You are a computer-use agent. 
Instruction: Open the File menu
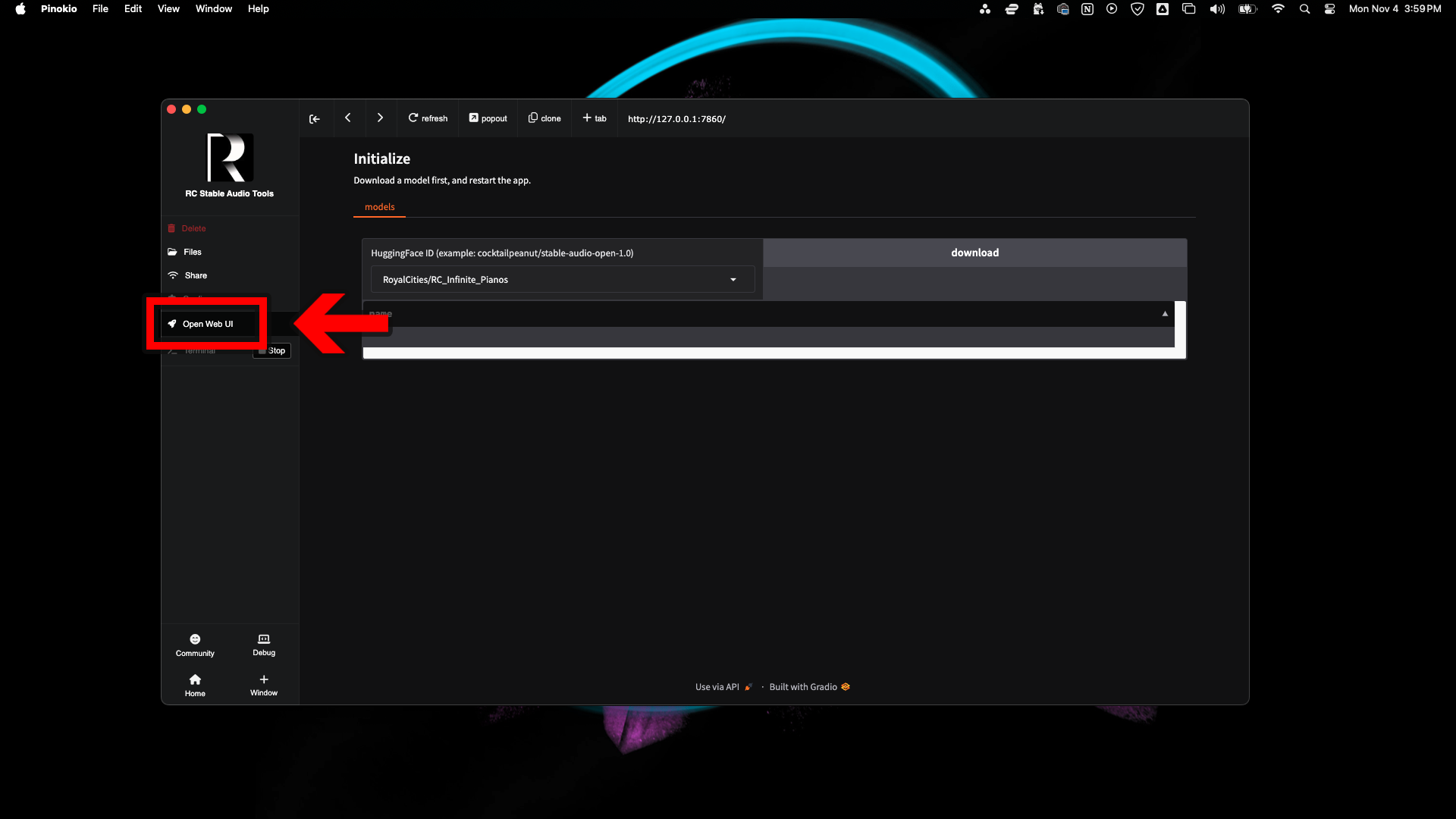point(100,9)
